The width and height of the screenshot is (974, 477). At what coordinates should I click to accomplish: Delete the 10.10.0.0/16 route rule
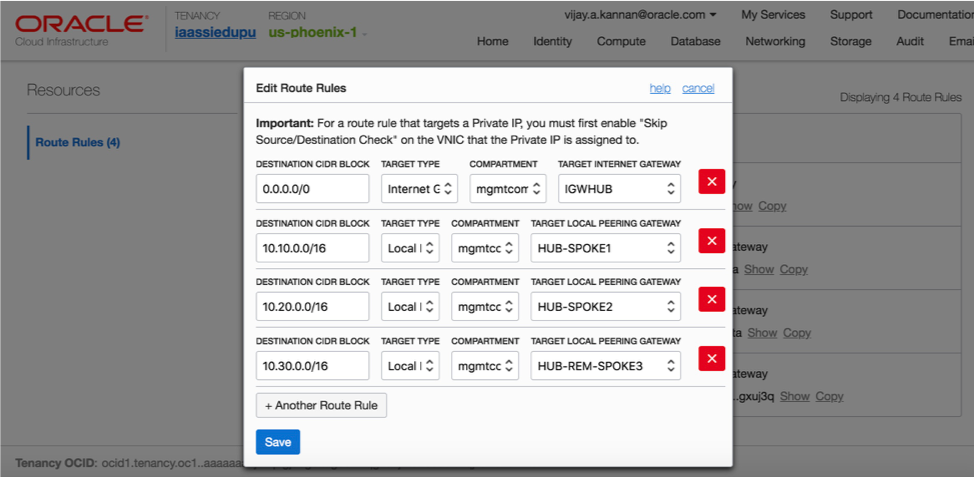tap(712, 240)
